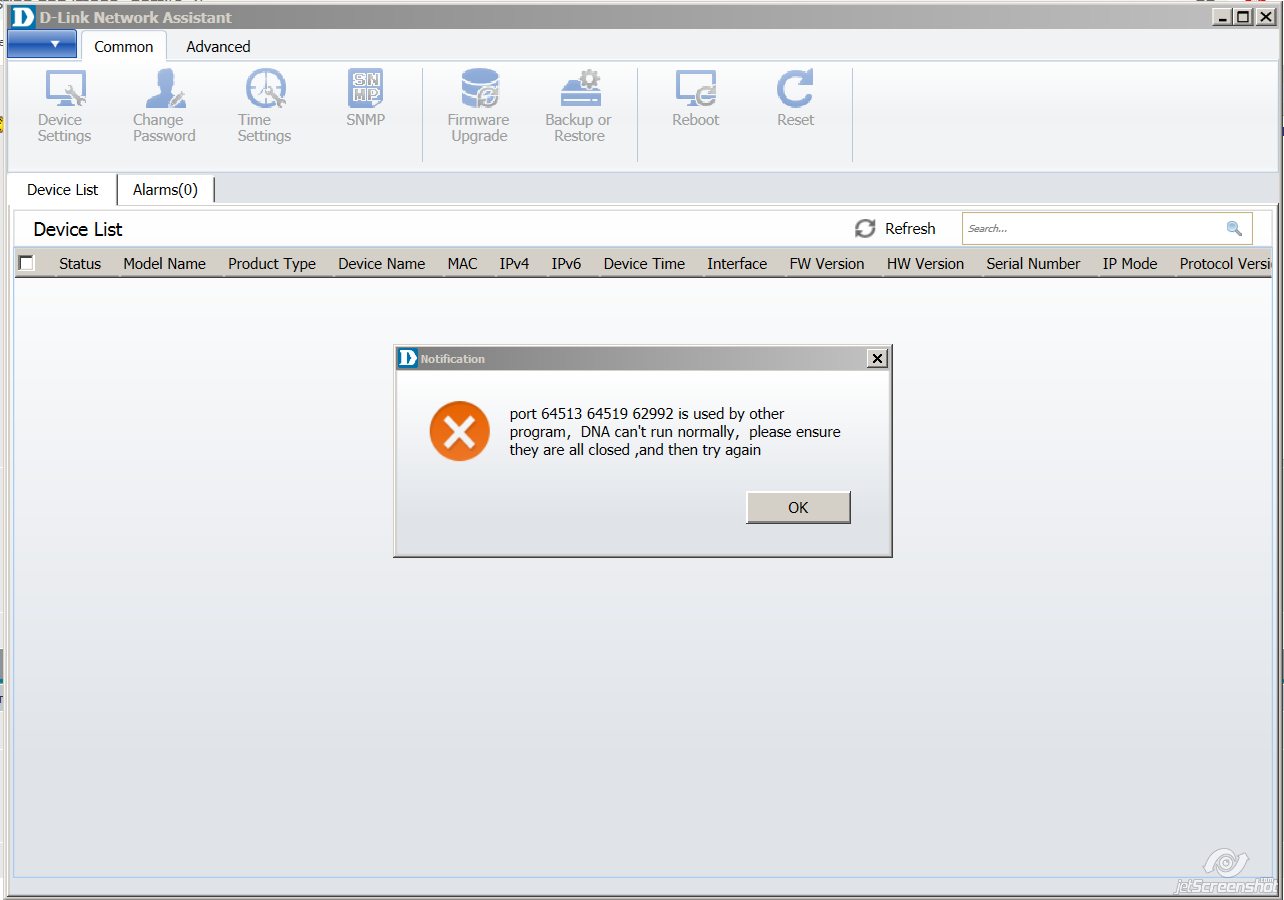
Task: Tick the select-all checkbox in the device table header
Action: [x=27, y=263]
